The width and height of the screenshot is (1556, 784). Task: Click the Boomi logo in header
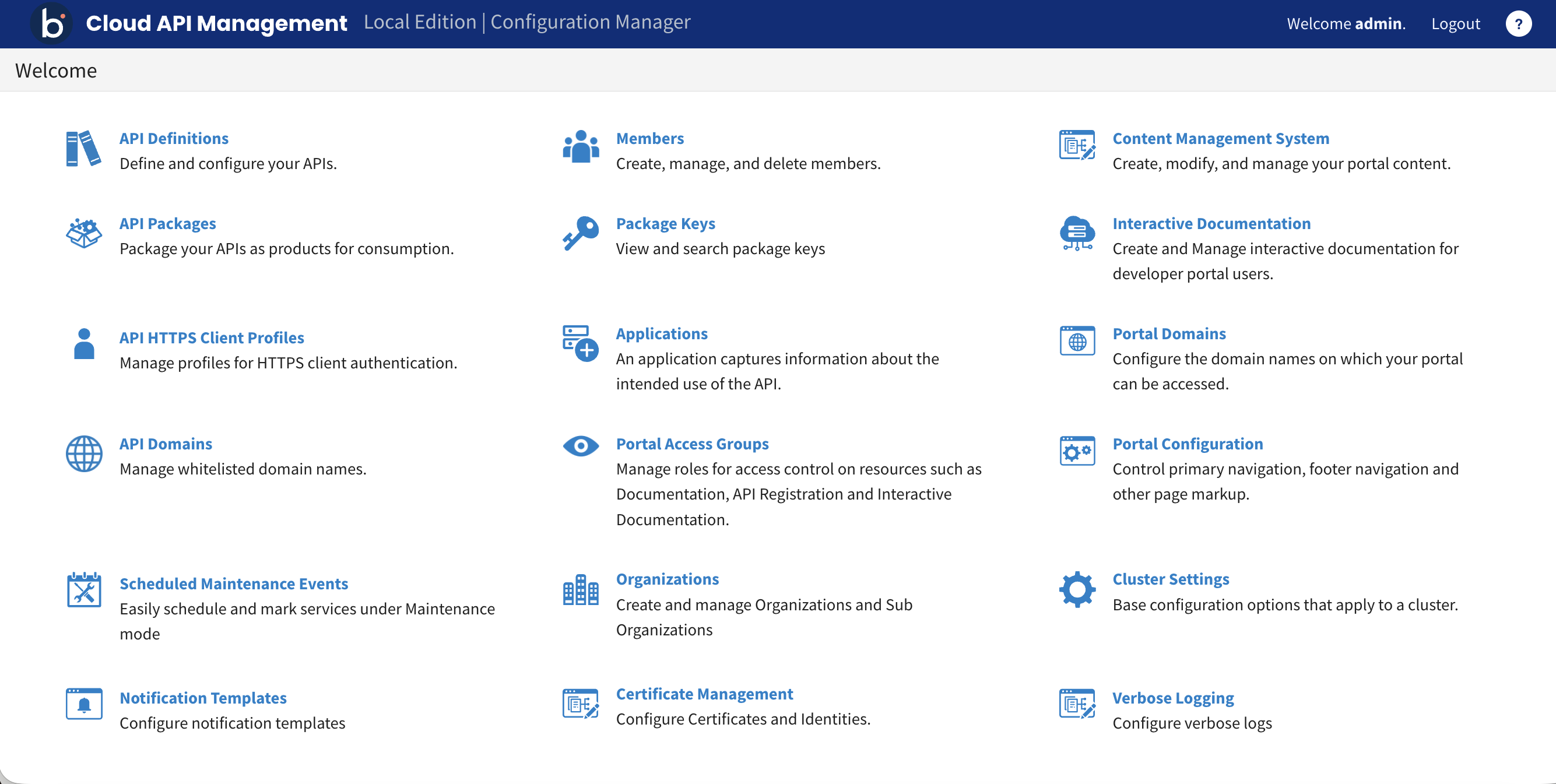click(x=51, y=23)
